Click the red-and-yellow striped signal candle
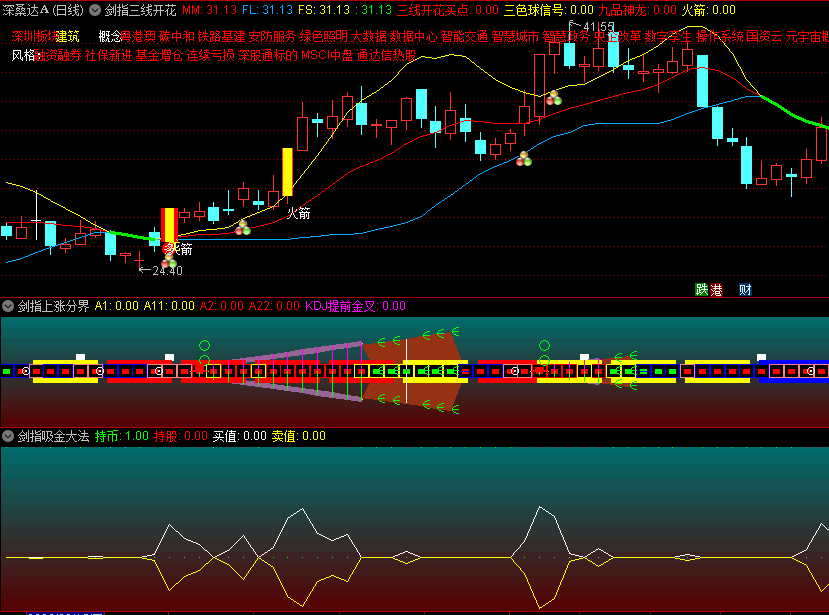829x615 pixels. 169,225
